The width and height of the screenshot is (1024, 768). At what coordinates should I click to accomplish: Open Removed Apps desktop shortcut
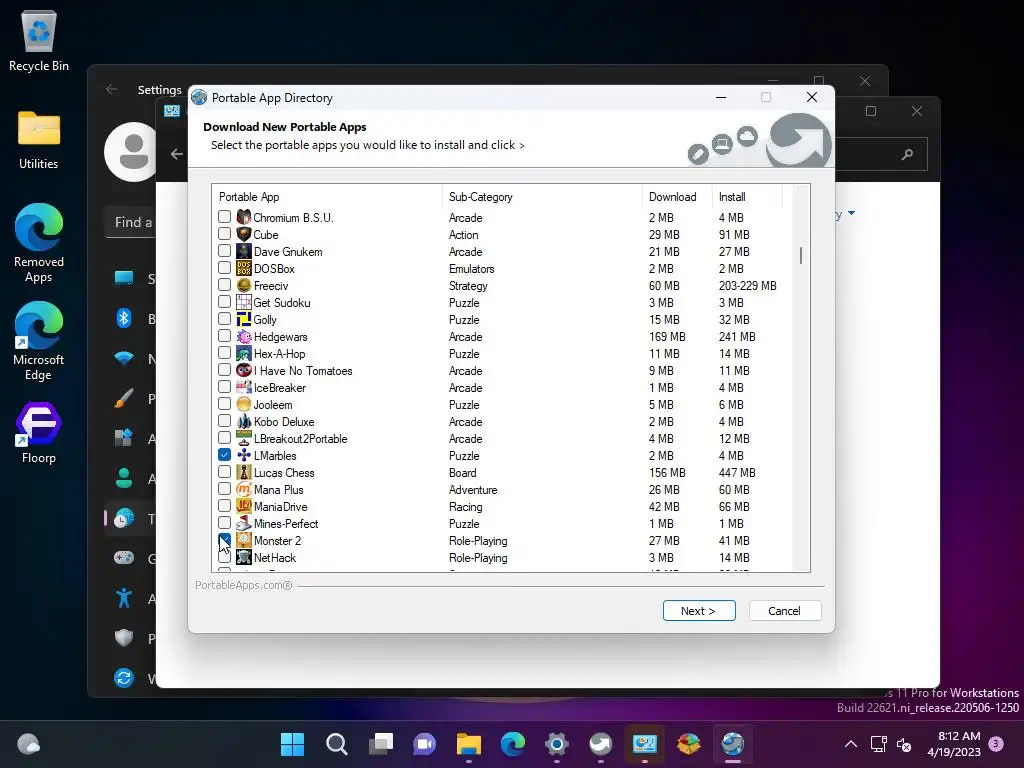point(39,243)
